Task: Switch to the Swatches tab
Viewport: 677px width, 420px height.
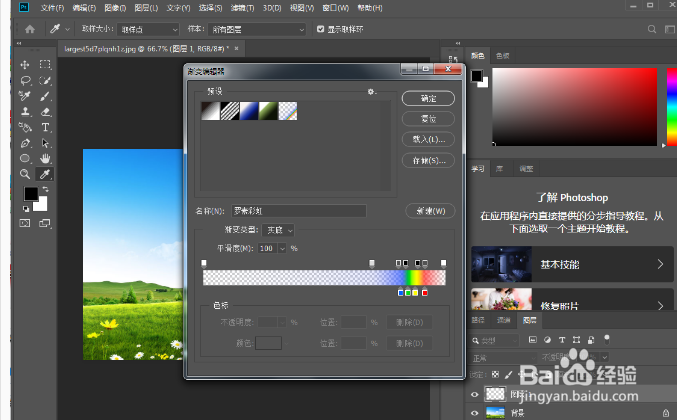Action: click(x=503, y=56)
